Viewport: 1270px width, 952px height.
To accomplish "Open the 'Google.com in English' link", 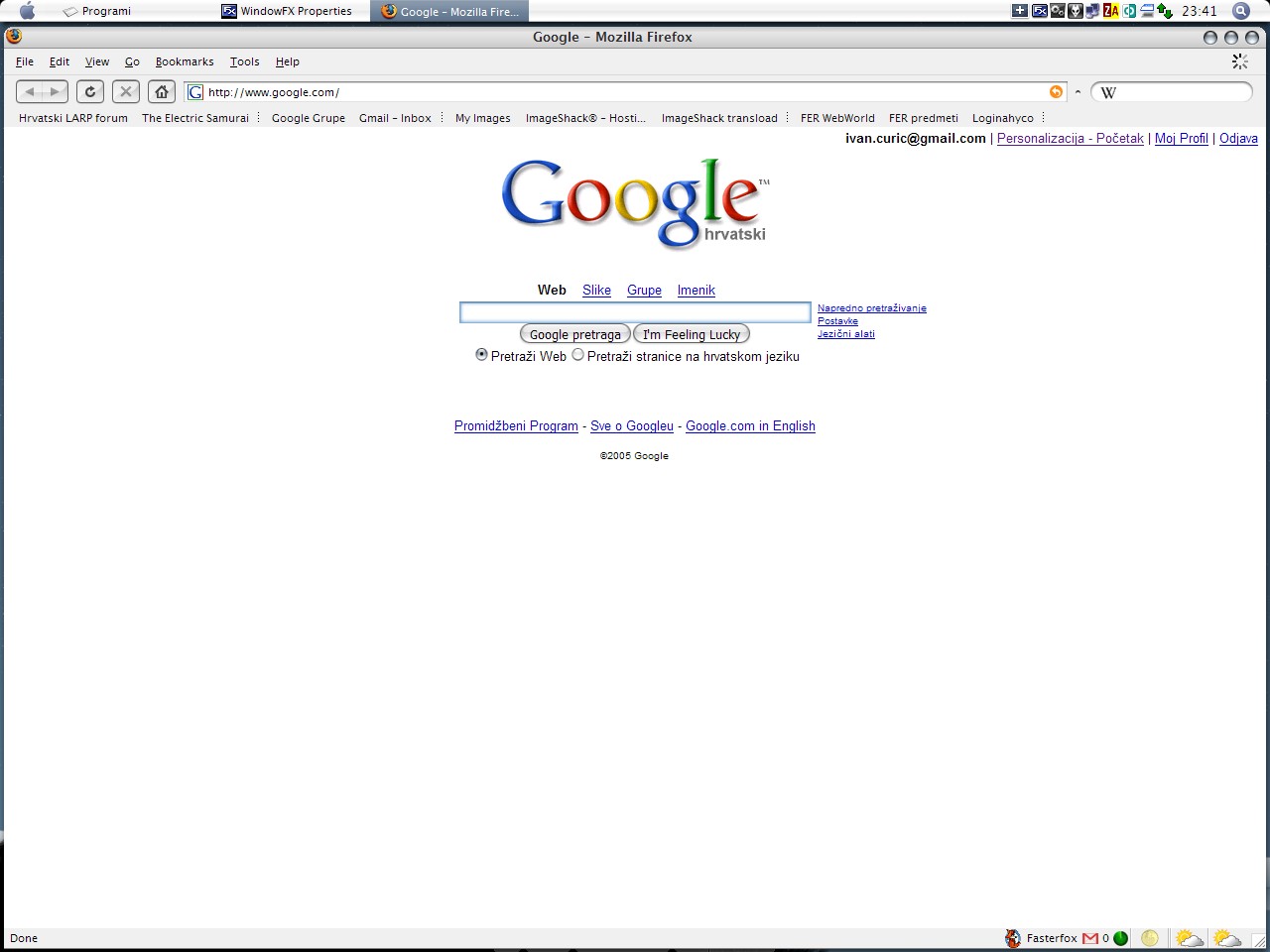I will [750, 426].
